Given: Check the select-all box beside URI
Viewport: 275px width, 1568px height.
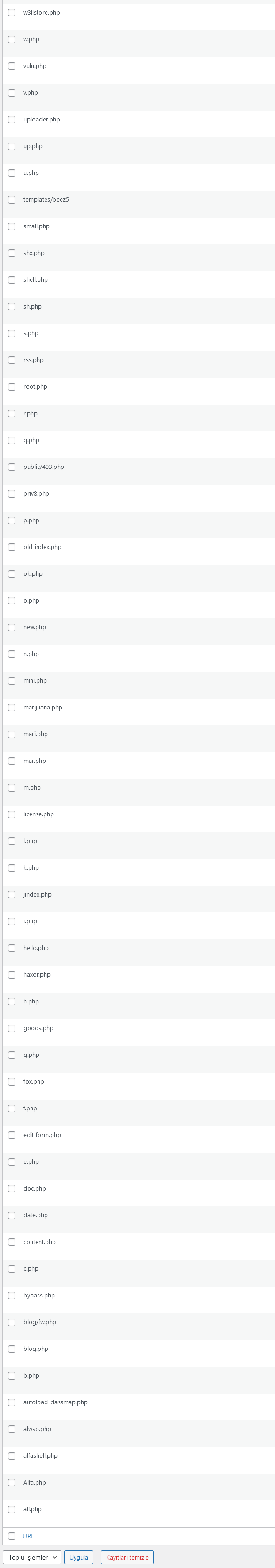Looking at the screenshot, I should pos(12,1536).
